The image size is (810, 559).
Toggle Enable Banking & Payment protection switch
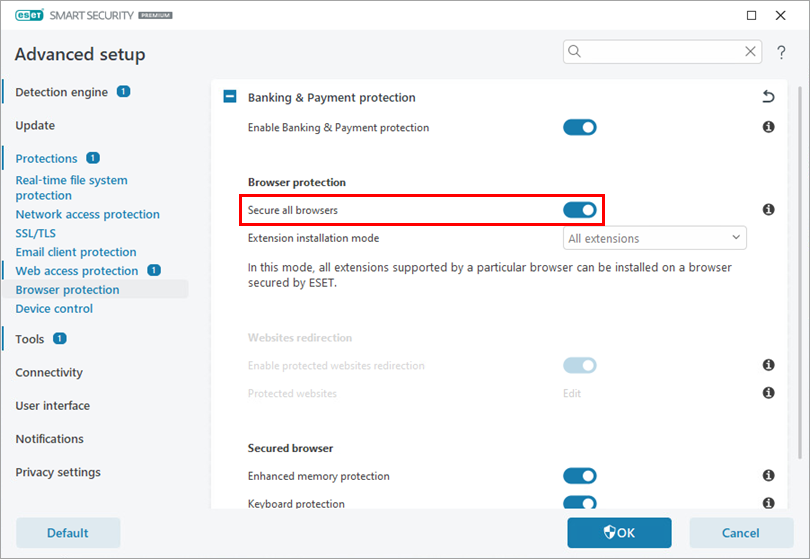point(580,128)
